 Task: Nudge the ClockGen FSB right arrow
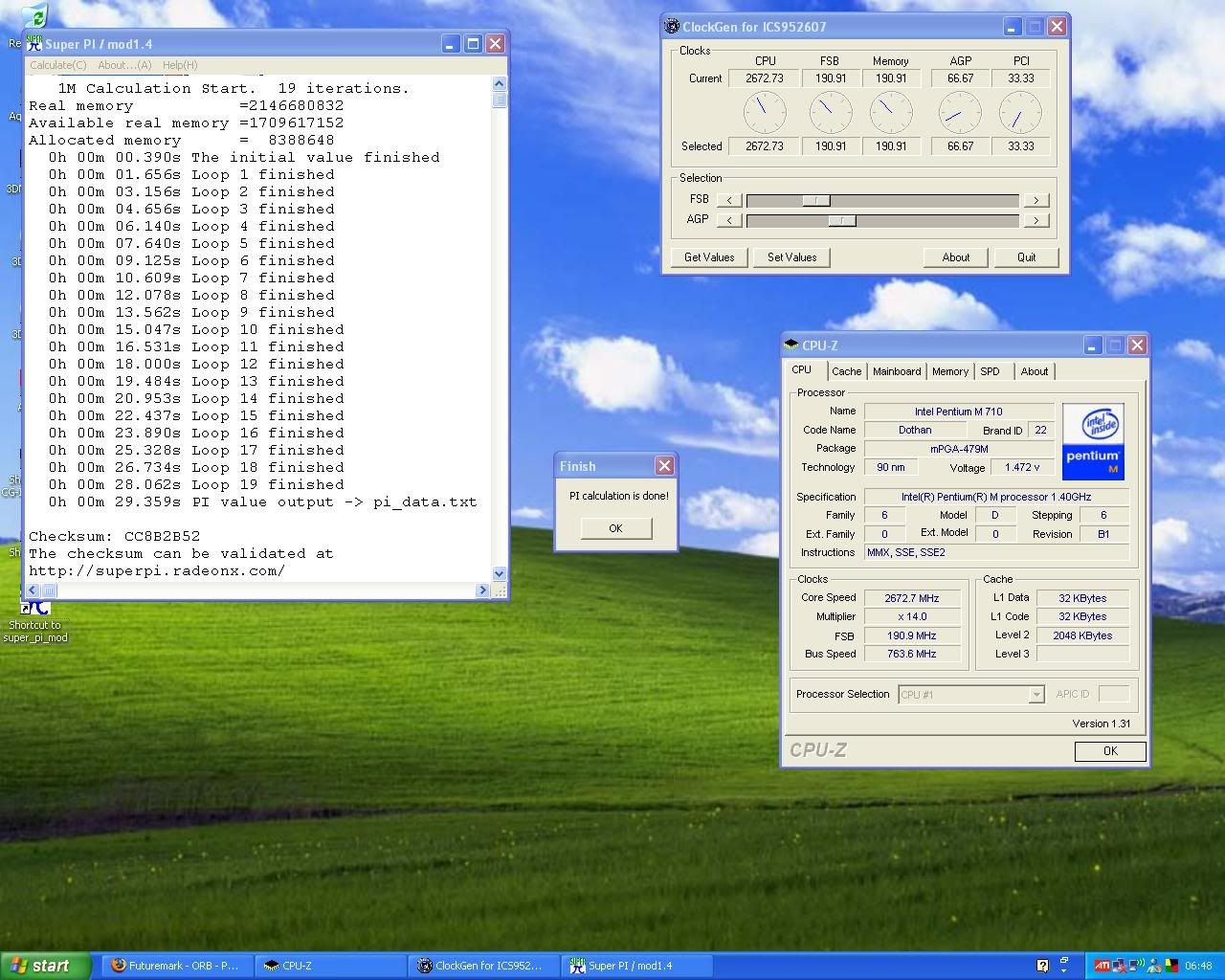(x=1036, y=200)
